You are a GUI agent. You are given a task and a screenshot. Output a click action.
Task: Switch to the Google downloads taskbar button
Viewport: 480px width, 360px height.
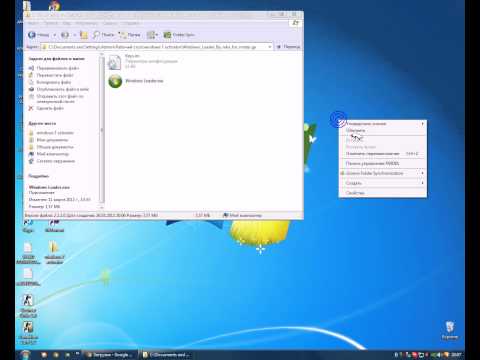[x=109, y=355]
